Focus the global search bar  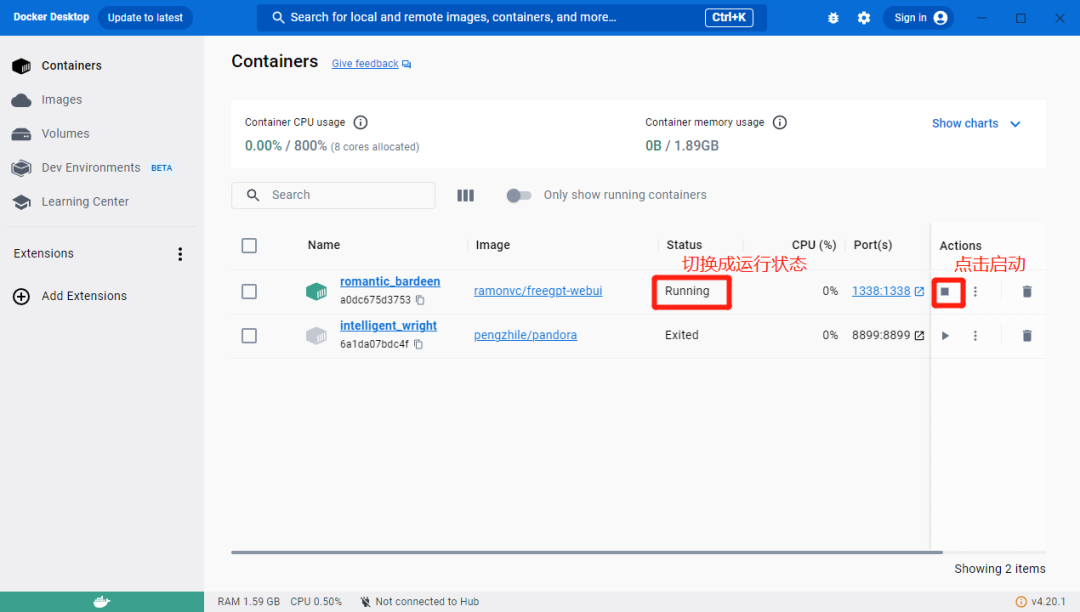click(x=512, y=18)
